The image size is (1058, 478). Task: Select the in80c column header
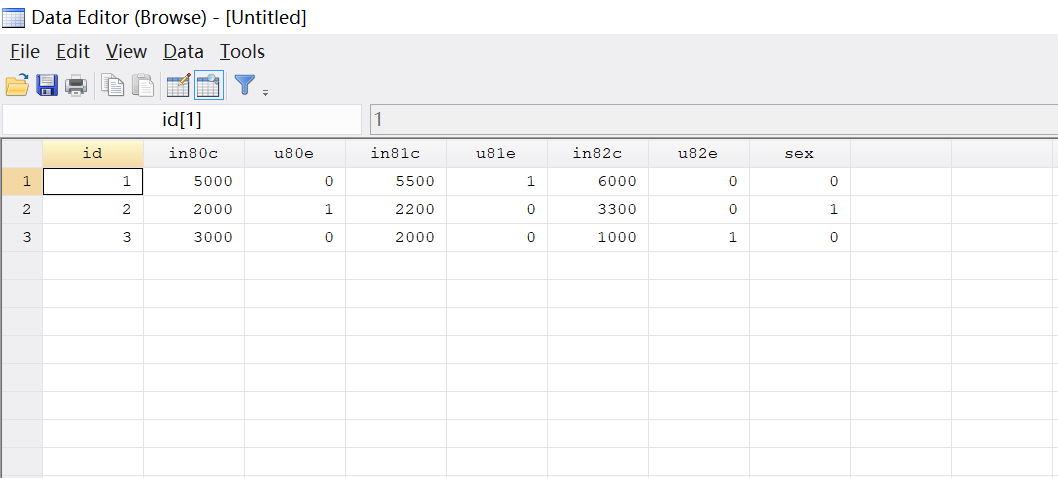coord(194,153)
